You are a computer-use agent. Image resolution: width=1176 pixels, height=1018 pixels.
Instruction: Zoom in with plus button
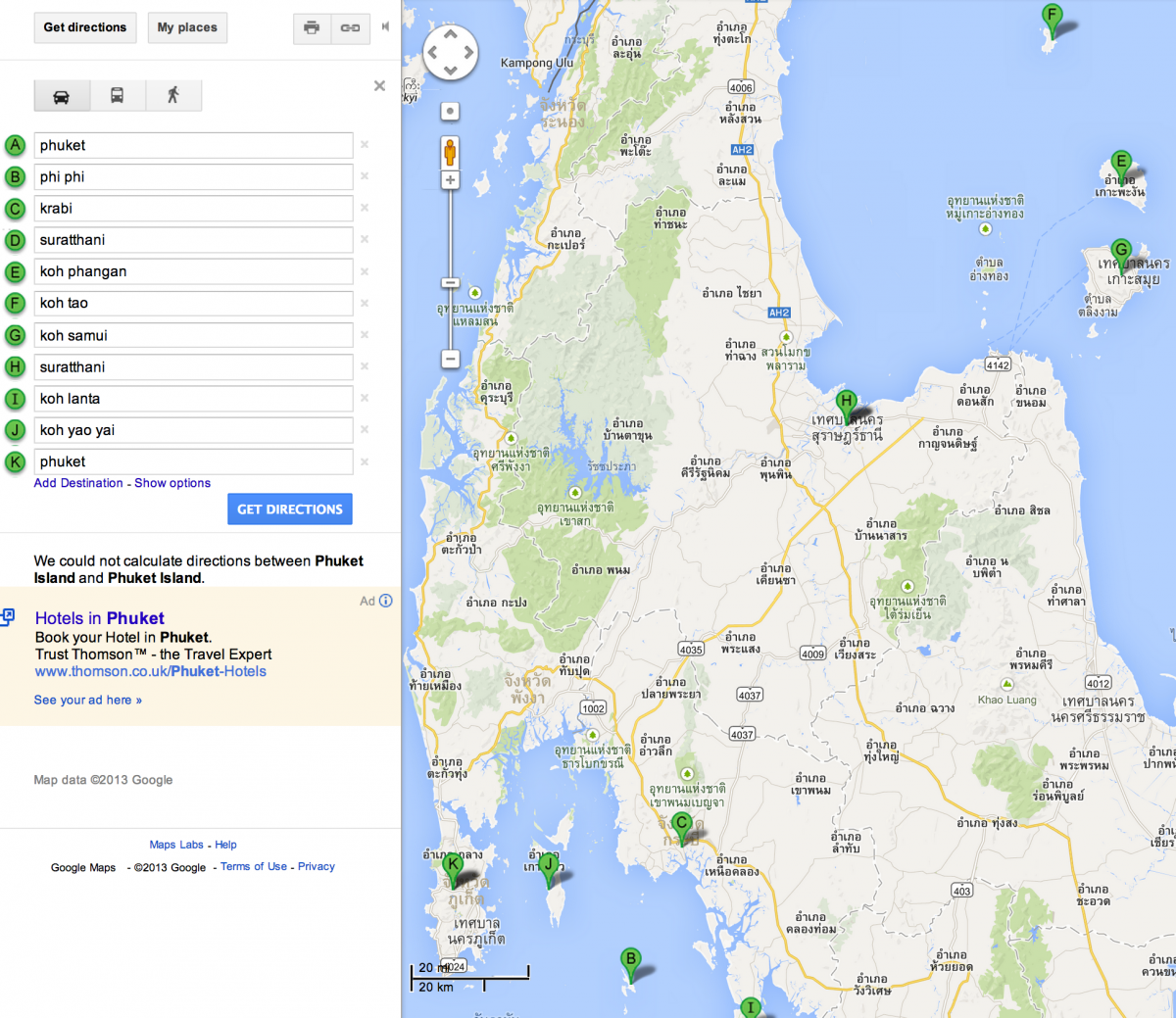coord(450,180)
